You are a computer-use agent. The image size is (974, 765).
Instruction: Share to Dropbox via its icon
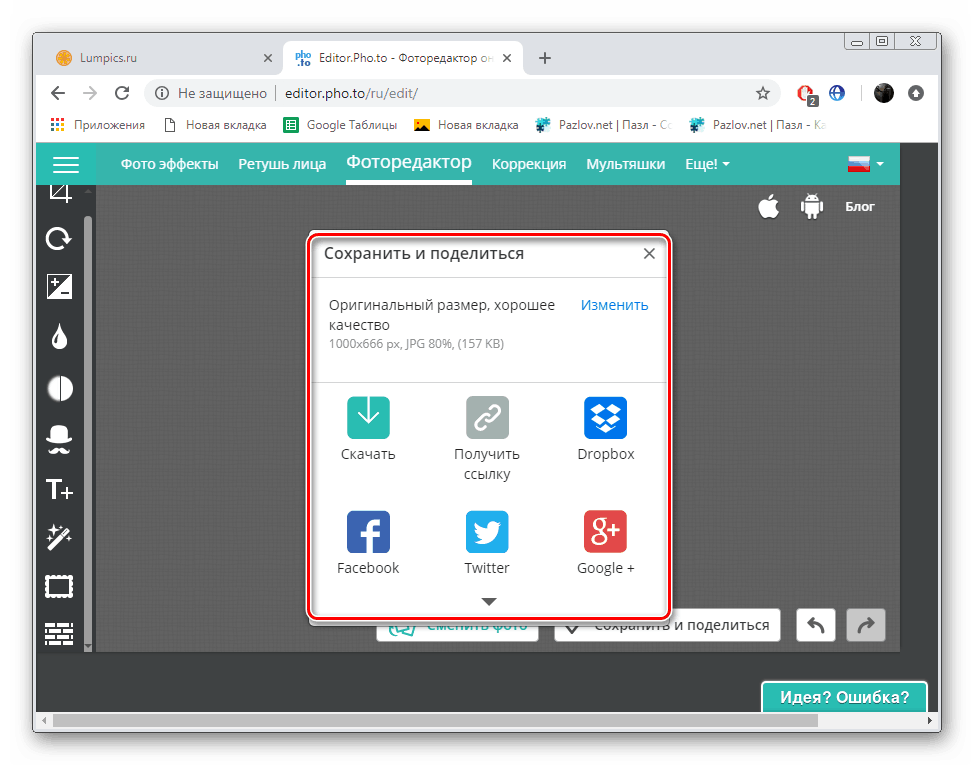point(605,417)
